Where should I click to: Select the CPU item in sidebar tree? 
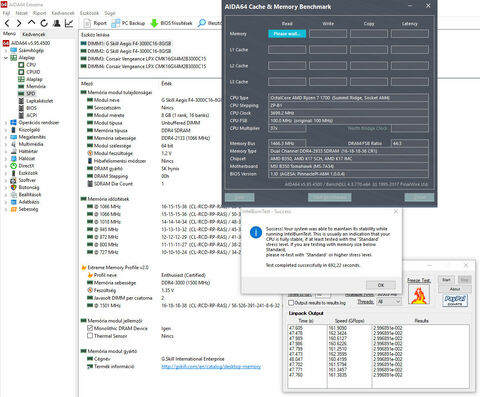pos(31,65)
